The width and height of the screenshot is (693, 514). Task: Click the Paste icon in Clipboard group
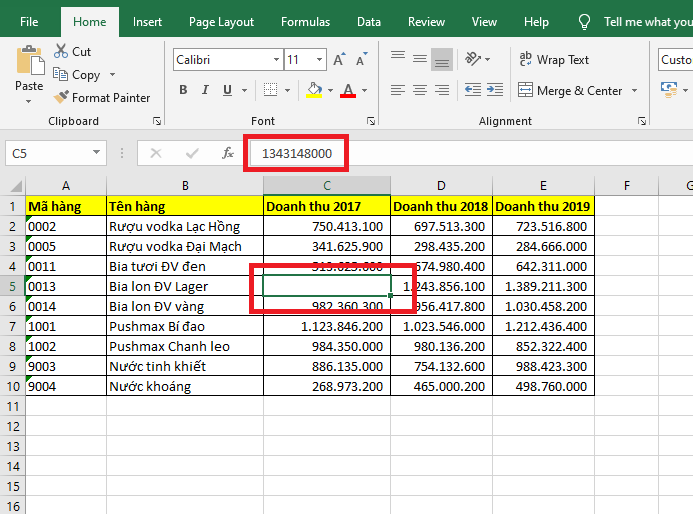(29, 62)
